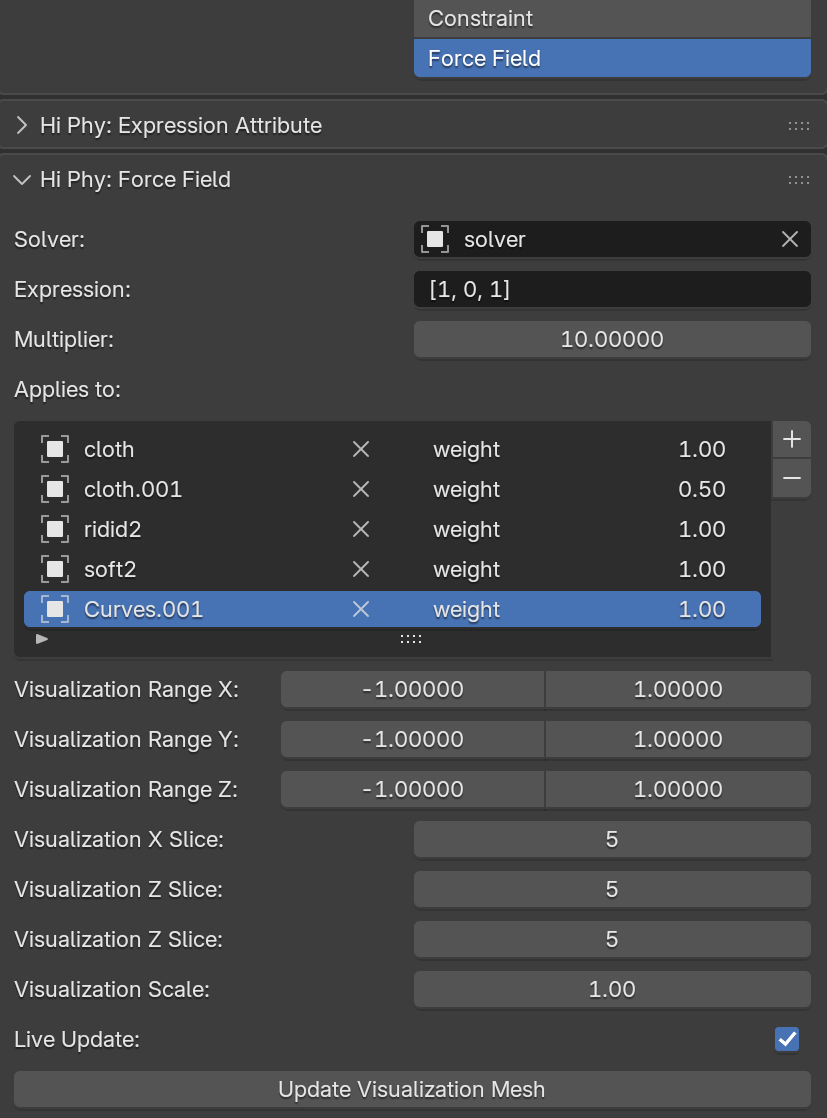
Task: Expand Hi Phy: Expression Attribute panel
Action: 22,126
